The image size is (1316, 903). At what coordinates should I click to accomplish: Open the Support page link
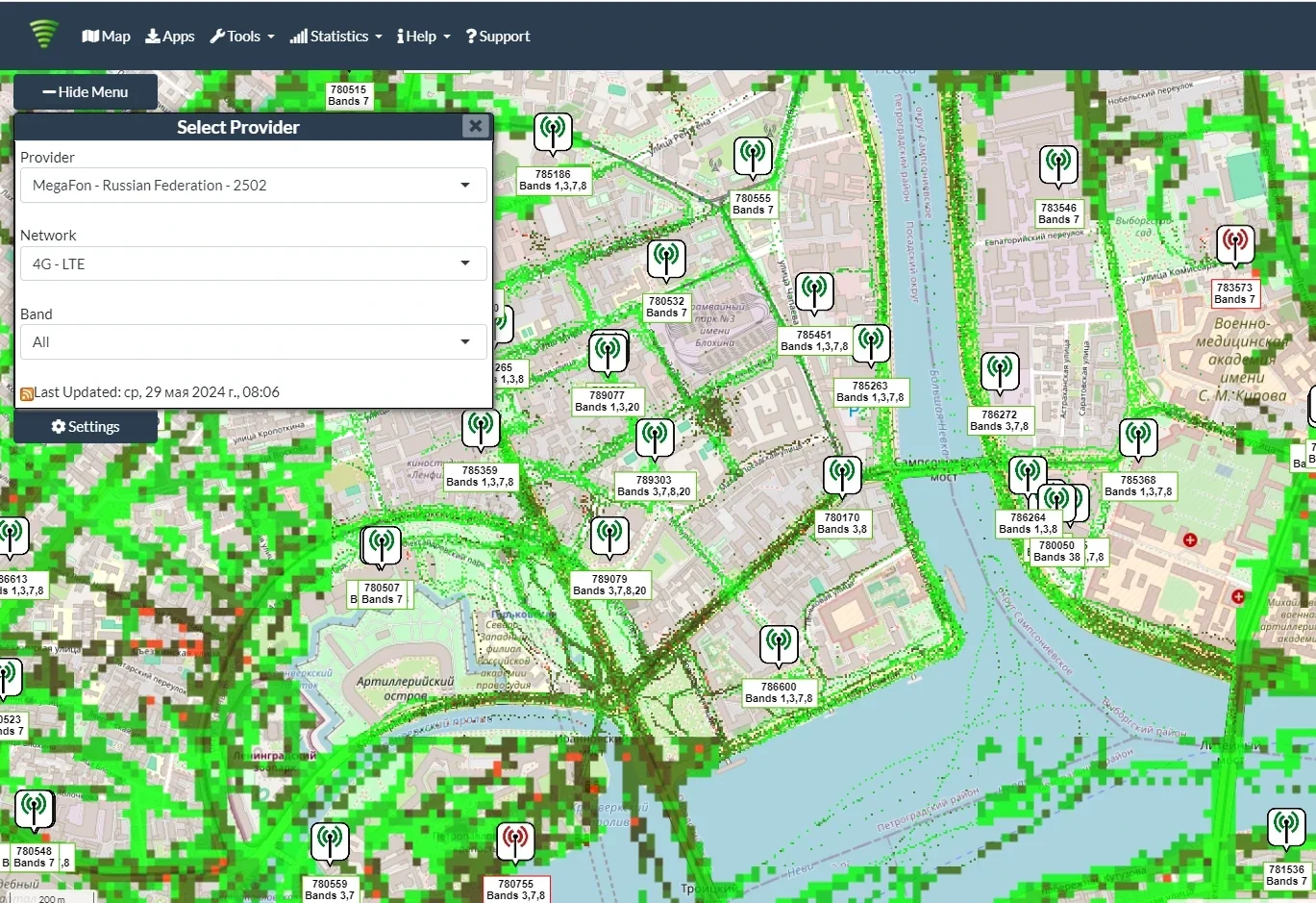click(x=498, y=37)
